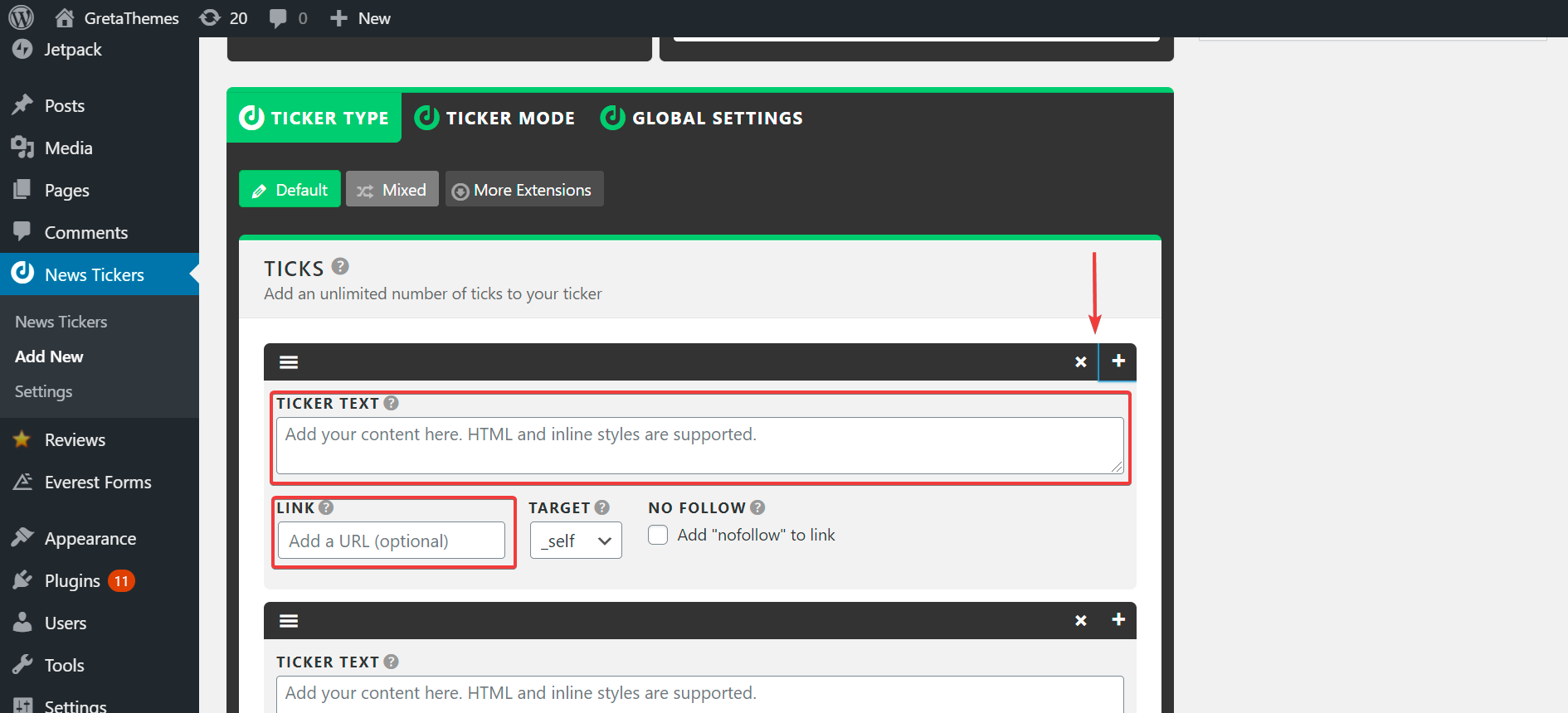Switch to the Ticker Type tab
1568x713 pixels.
(x=314, y=118)
